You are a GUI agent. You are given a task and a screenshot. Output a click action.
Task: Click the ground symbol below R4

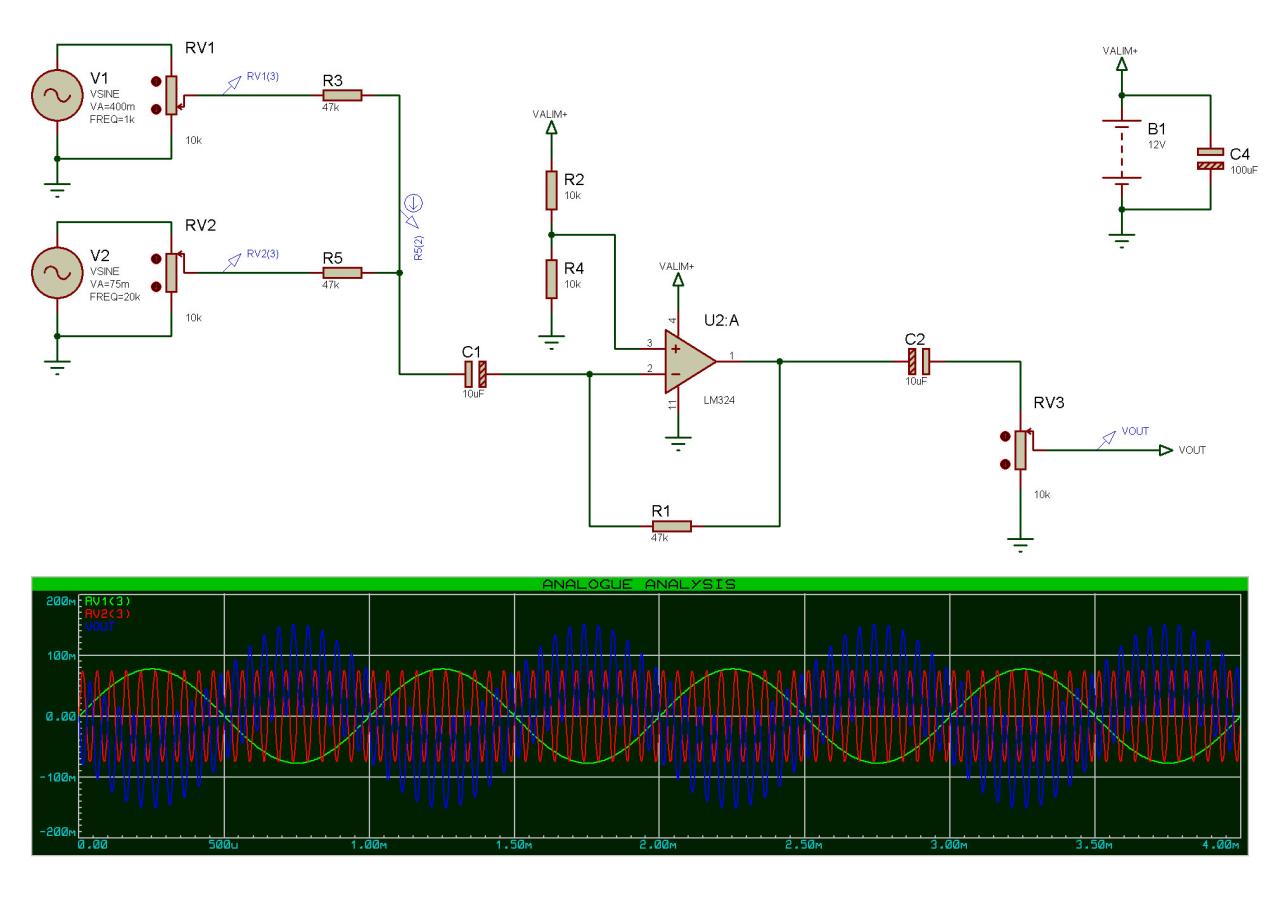click(551, 343)
